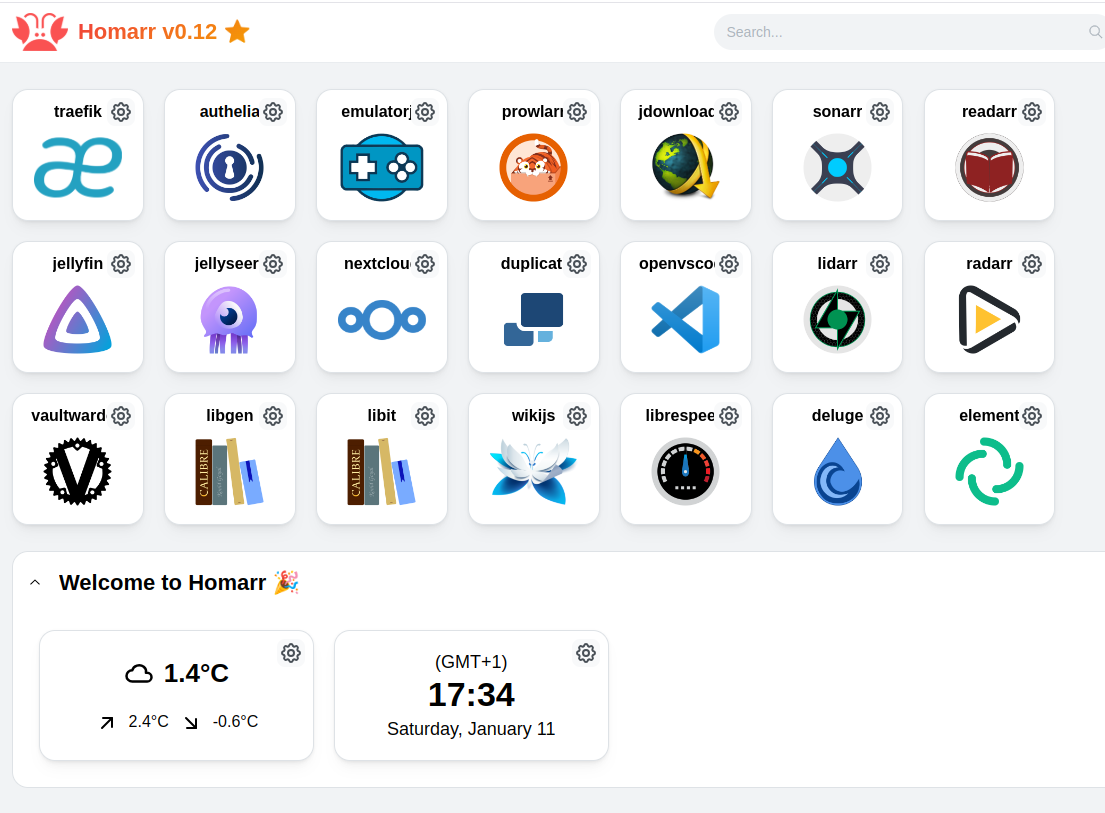
Task: Launch the Wiki.js lotus icon
Action: coord(534,471)
